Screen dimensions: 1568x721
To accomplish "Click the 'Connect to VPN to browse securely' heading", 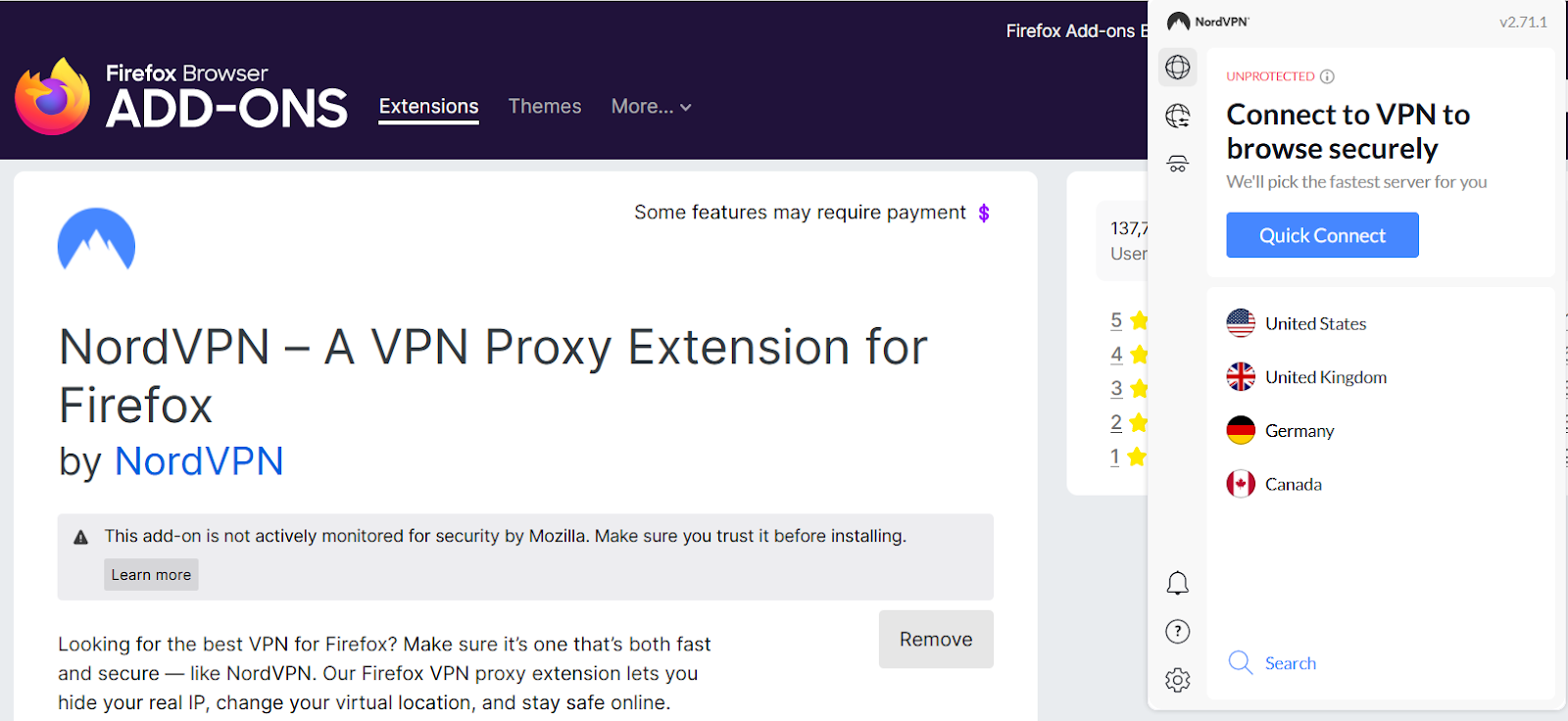I will point(1347,131).
